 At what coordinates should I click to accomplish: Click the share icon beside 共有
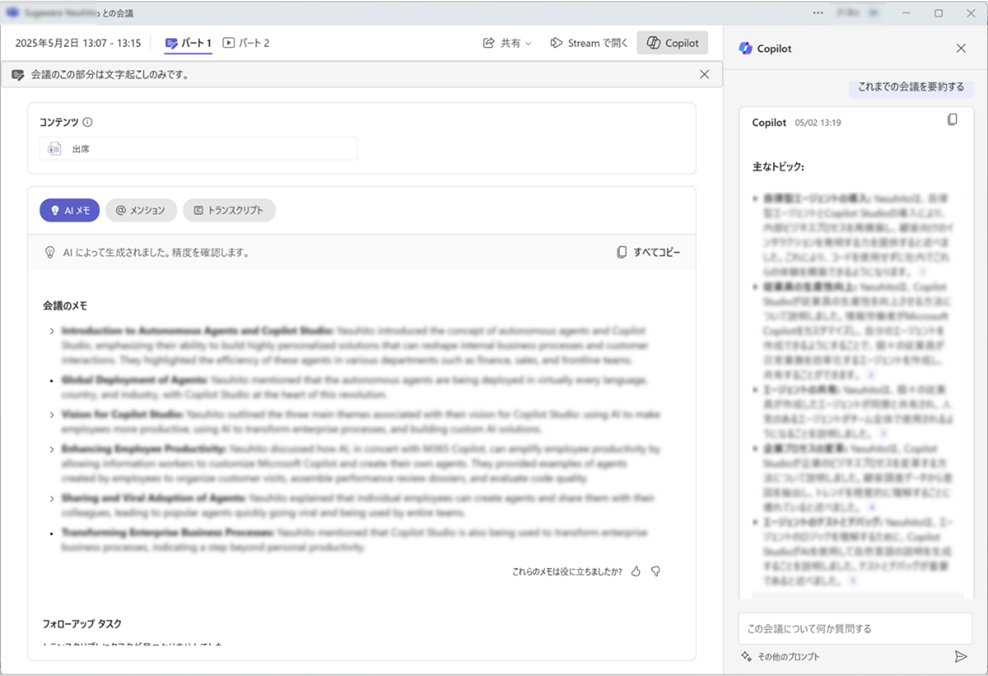pyautogui.click(x=488, y=43)
